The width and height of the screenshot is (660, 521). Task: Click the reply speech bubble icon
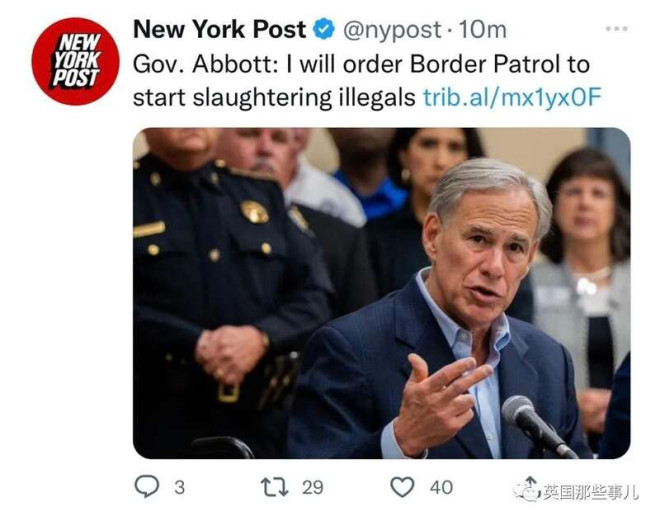(146, 486)
